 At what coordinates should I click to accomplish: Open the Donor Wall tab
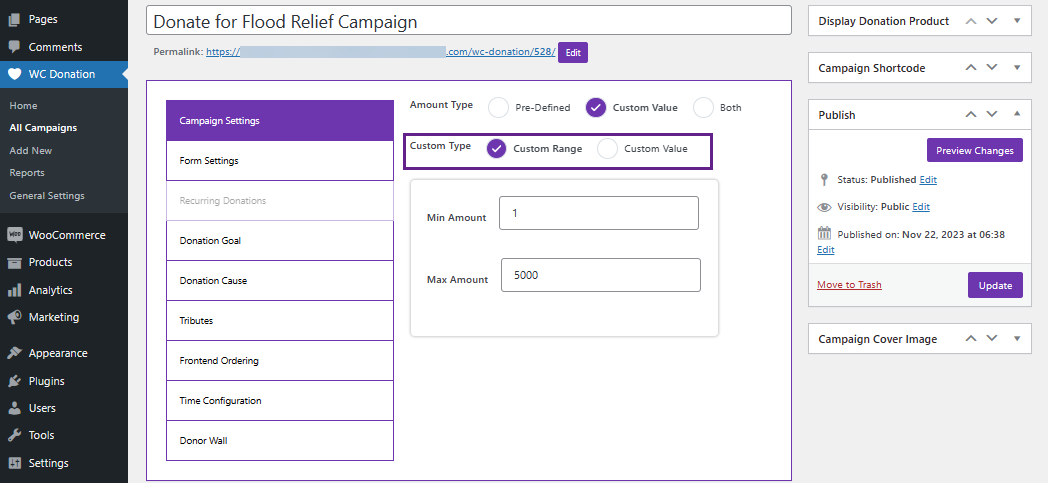280,441
